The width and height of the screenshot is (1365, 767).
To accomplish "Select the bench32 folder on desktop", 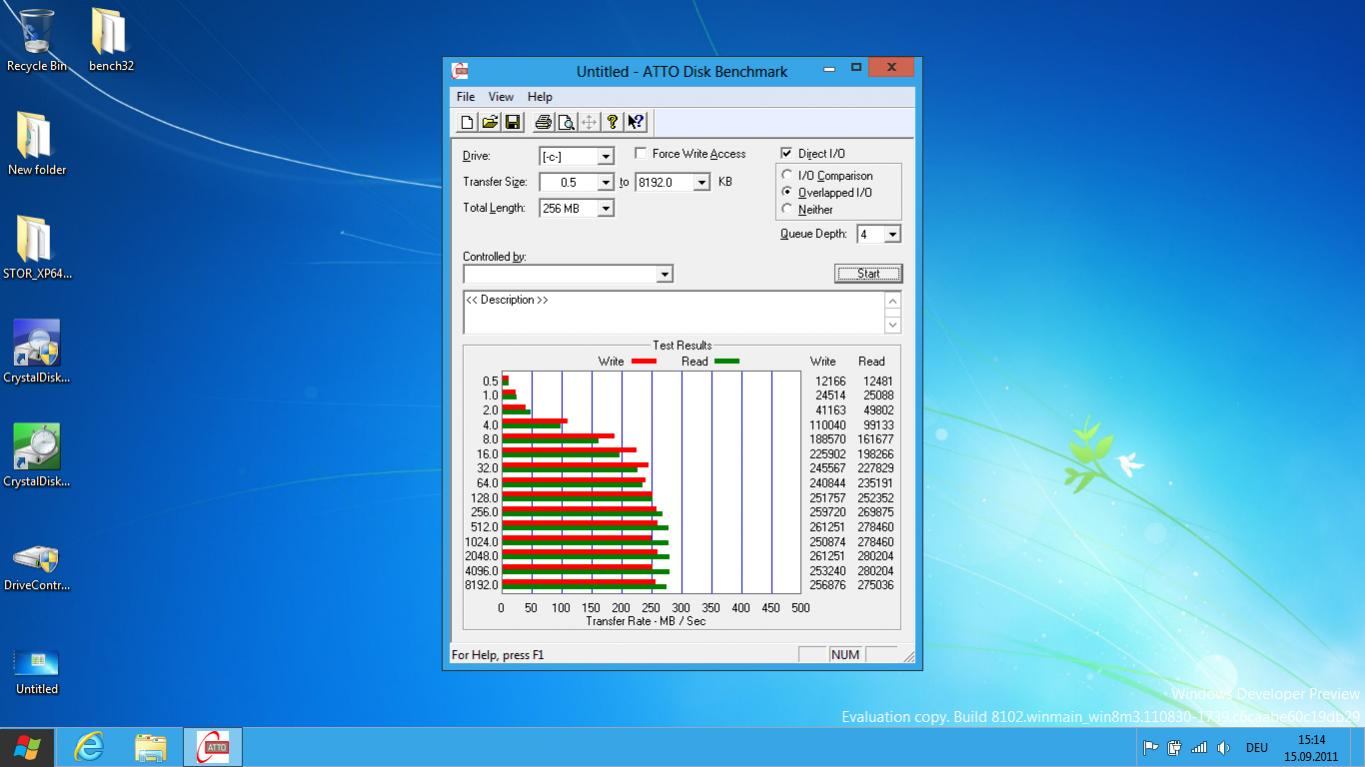I will [111, 40].
